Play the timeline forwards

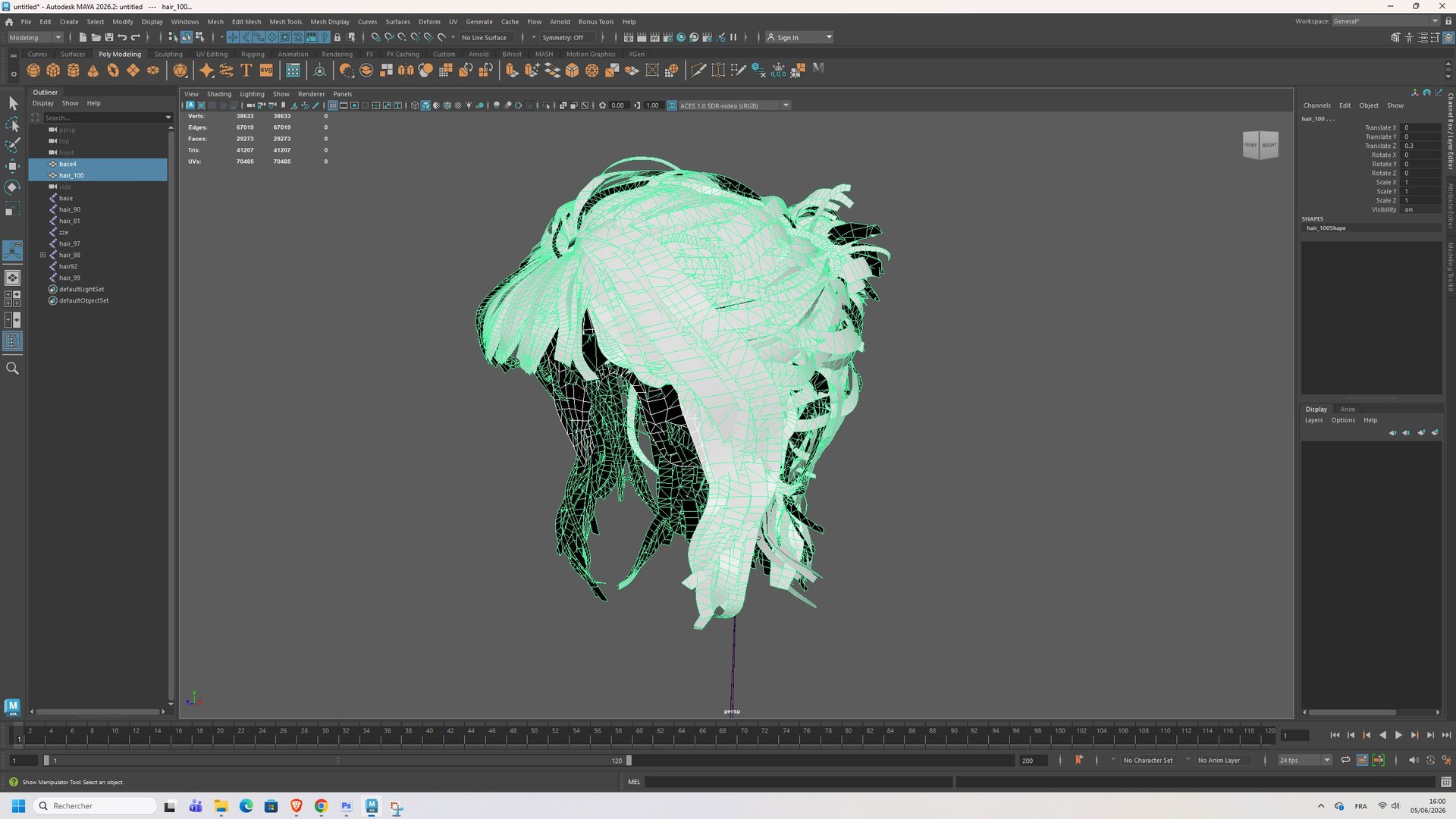1398,735
